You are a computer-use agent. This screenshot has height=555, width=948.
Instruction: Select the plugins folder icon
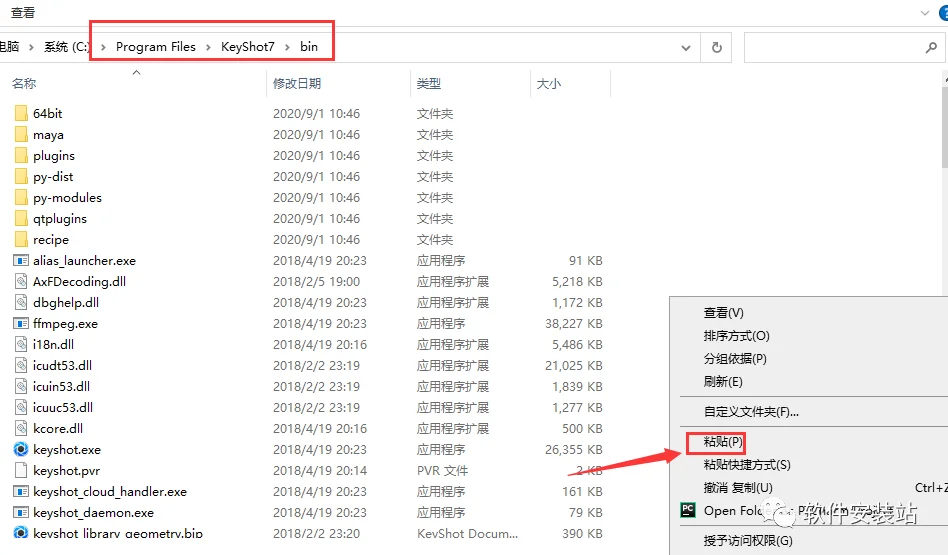point(21,155)
